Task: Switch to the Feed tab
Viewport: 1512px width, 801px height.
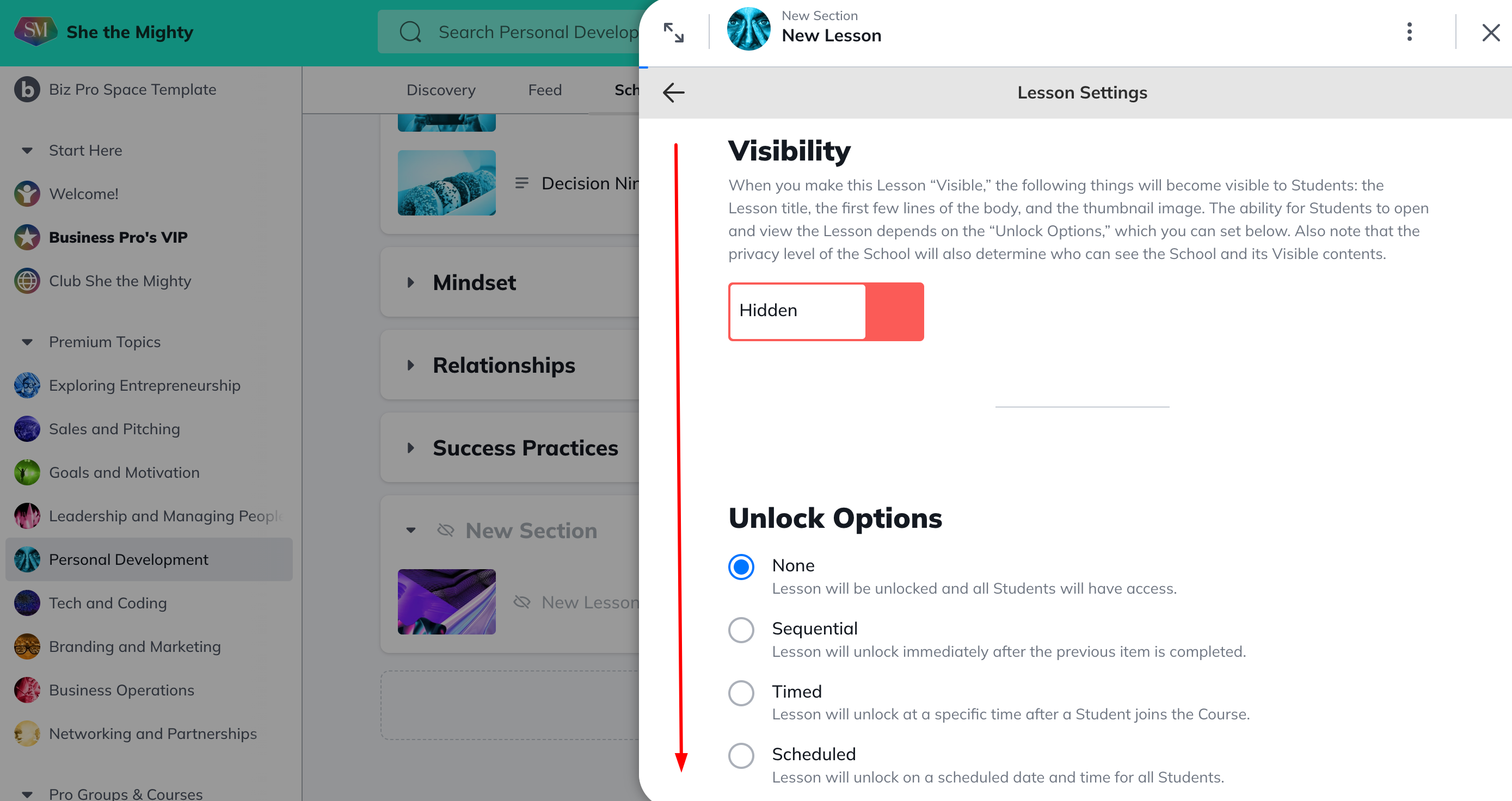Action: [544, 90]
